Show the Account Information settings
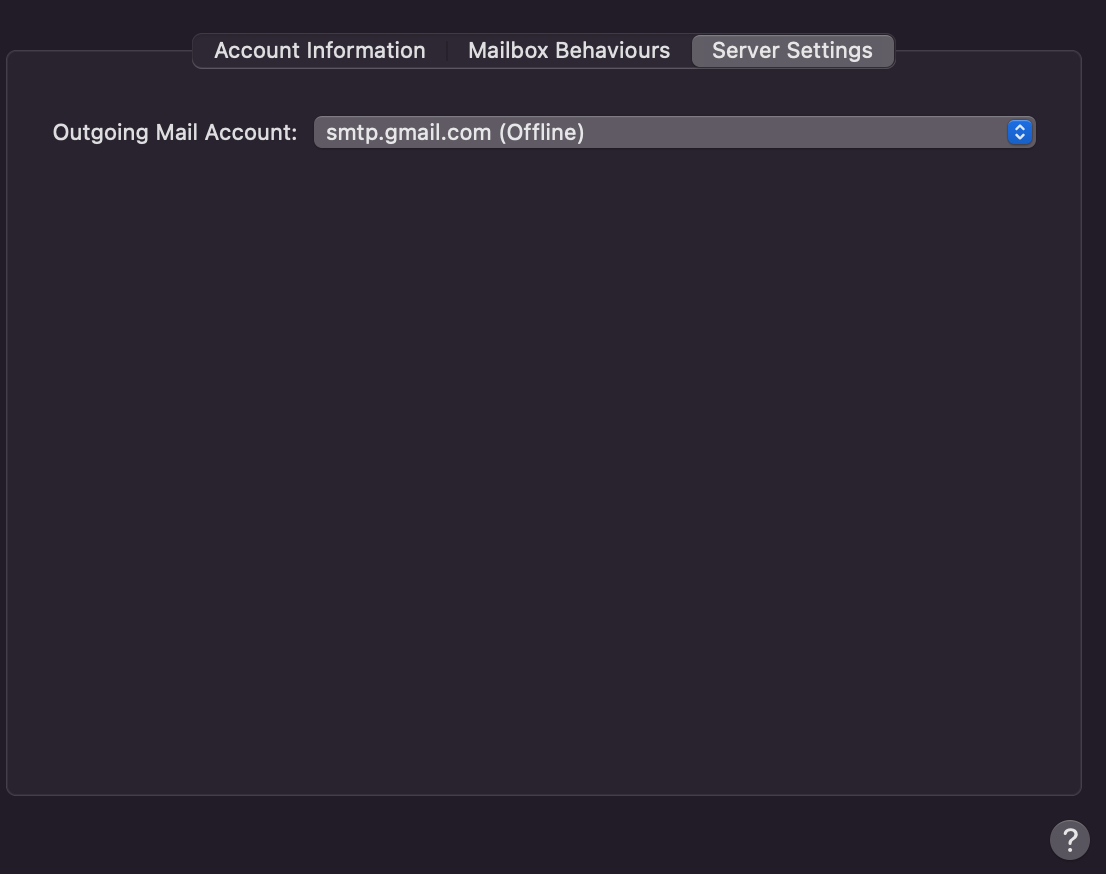 click(319, 51)
